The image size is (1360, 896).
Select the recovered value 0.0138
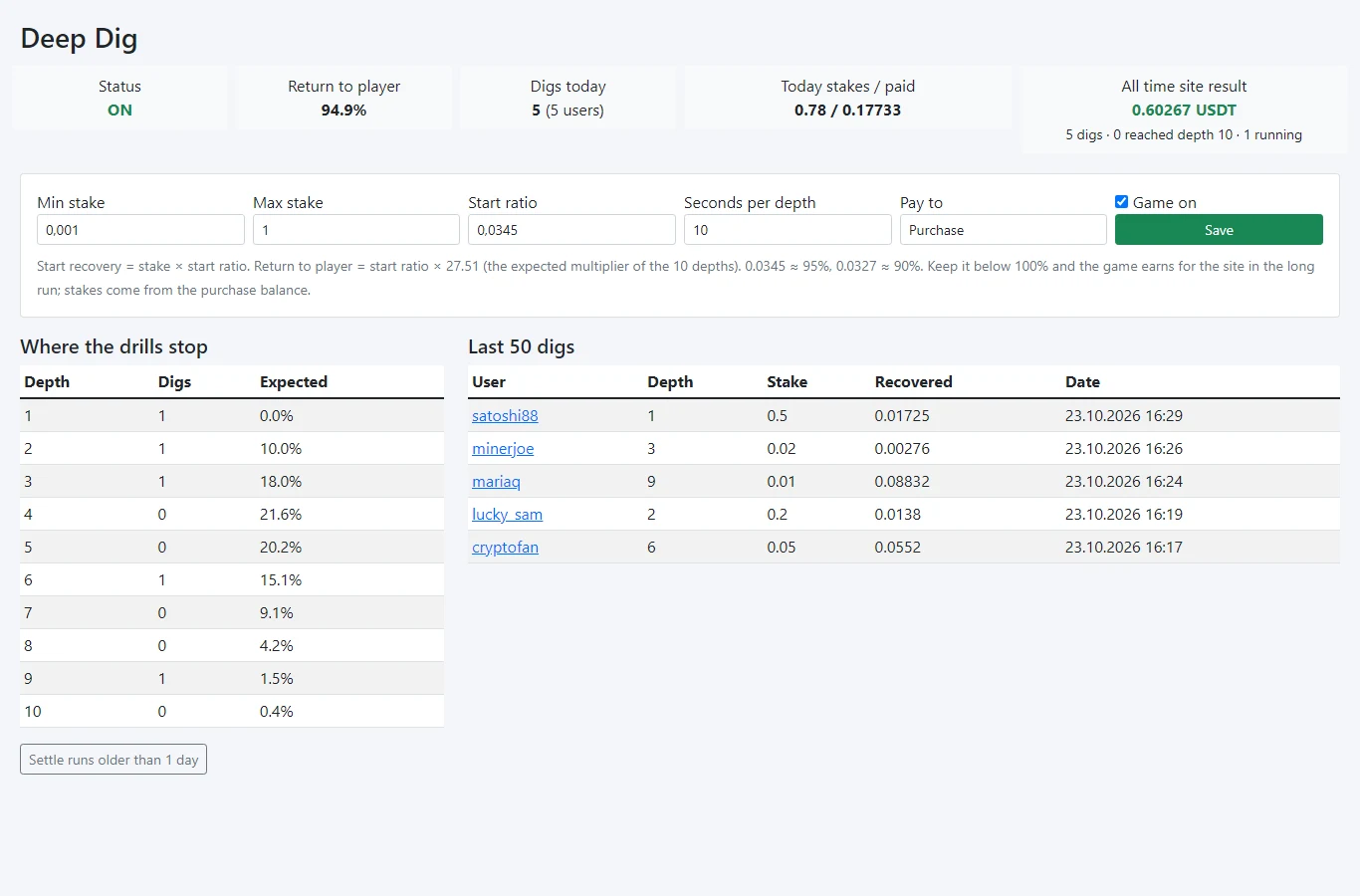[898, 514]
